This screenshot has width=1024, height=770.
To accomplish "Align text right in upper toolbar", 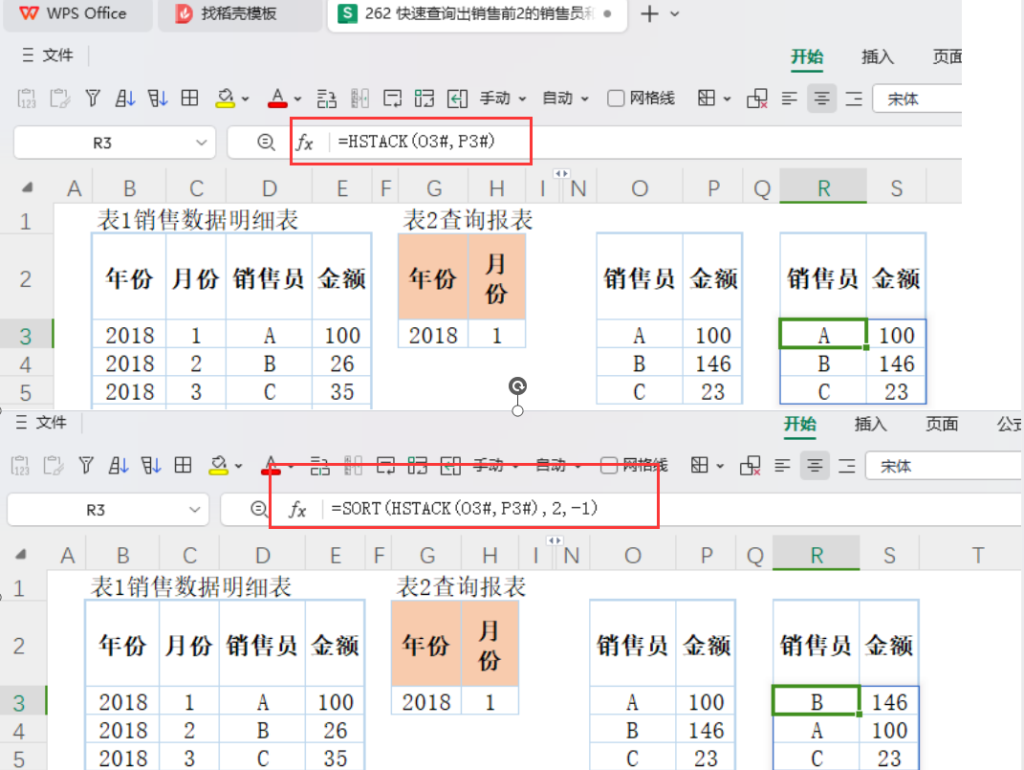I will pyautogui.click(x=854, y=99).
